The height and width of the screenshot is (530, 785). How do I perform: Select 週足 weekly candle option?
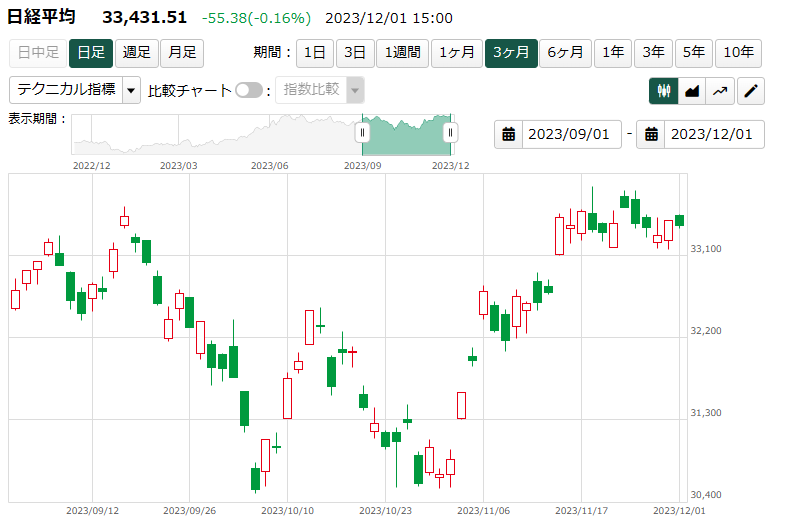pos(136,52)
